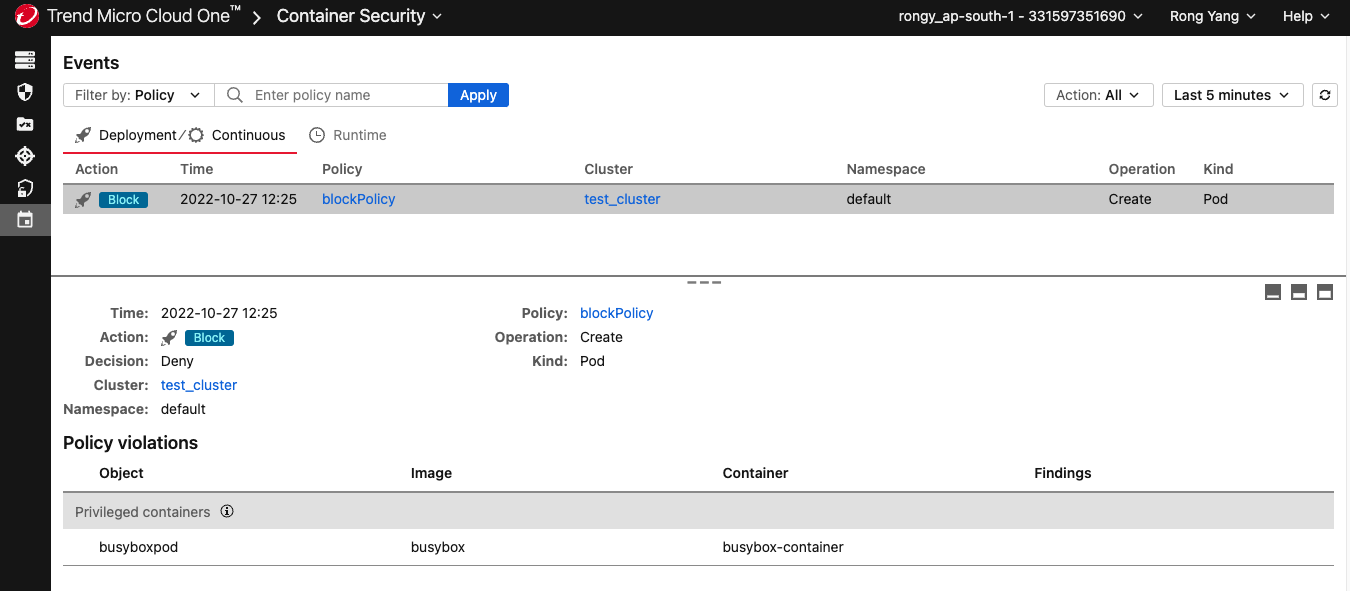Image resolution: width=1350 pixels, height=591 pixels.
Task: Open the clusters server-stack sidebar icon
Action: pyautogui.click(x=25, y=61)
